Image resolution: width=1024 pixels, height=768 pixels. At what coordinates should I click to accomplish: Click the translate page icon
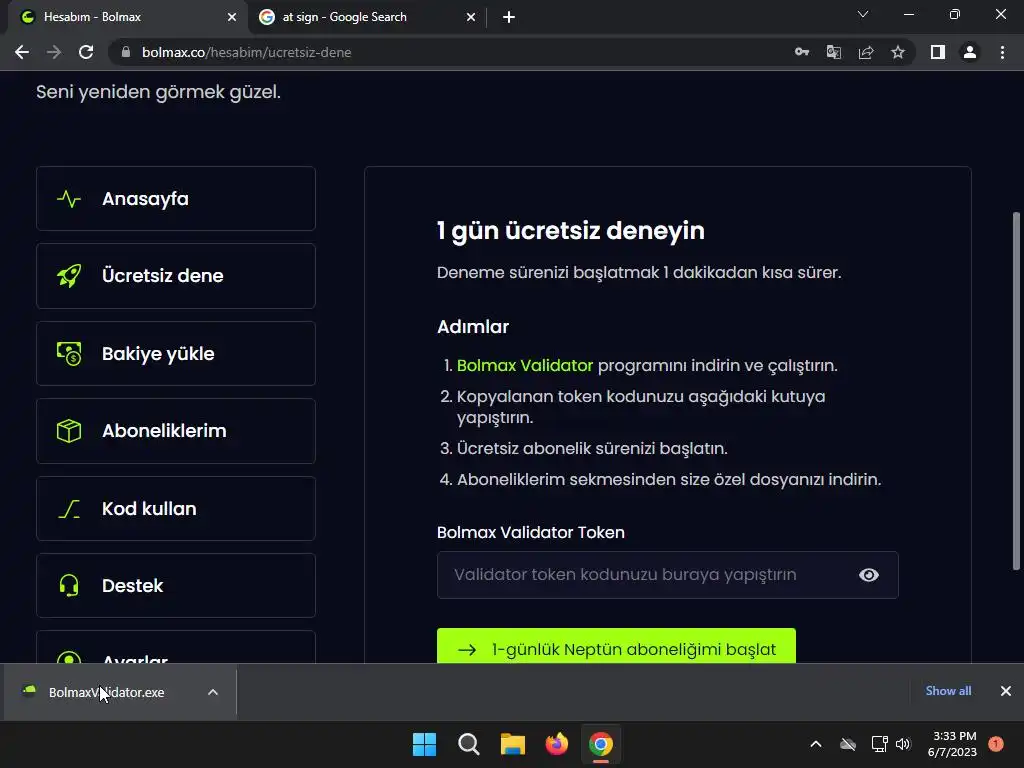(834, 52)
